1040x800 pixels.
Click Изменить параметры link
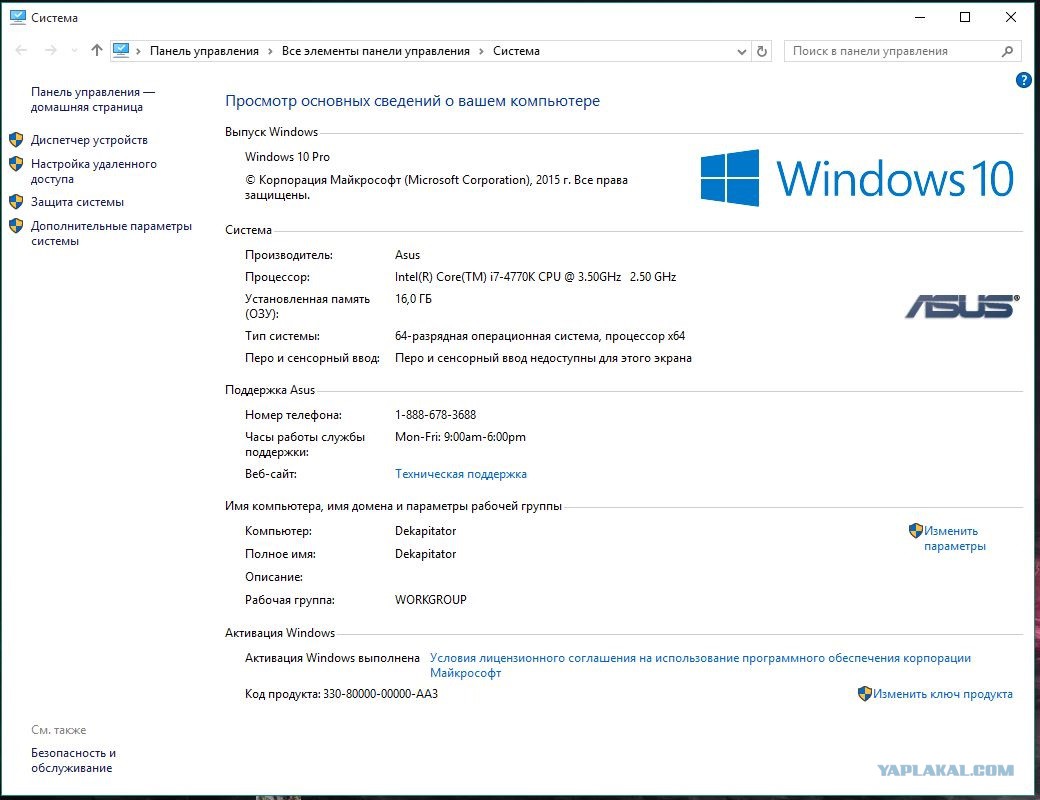[x=954, y=538]
